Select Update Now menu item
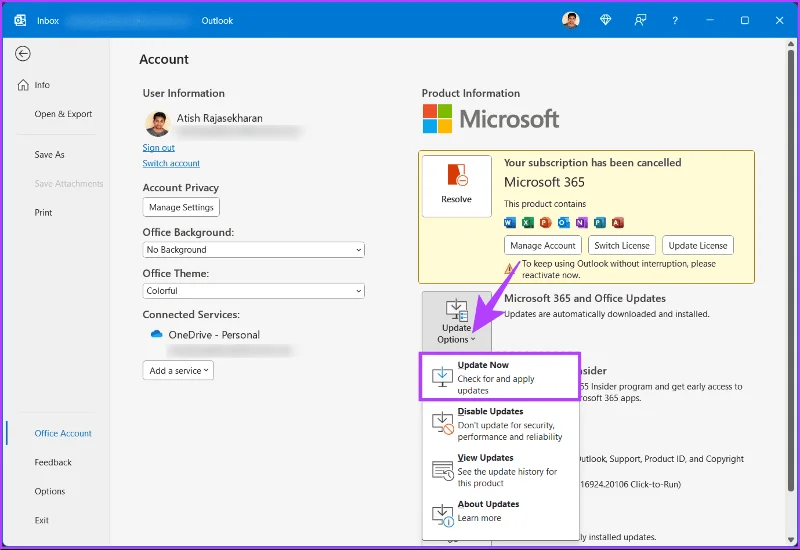The width and height of the screenshot is (800, 550). tap(500, 378)
